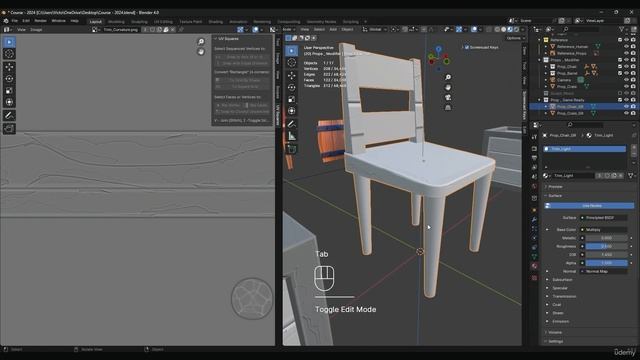Select the Rotate tool in UV editor toolbar

9,78
